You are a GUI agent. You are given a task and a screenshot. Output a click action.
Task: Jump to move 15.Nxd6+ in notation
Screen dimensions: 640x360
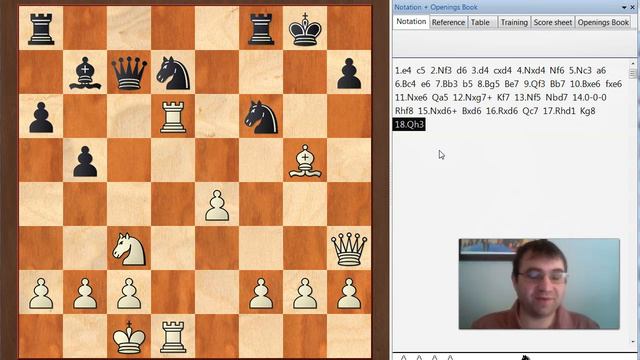coord(437,111)
